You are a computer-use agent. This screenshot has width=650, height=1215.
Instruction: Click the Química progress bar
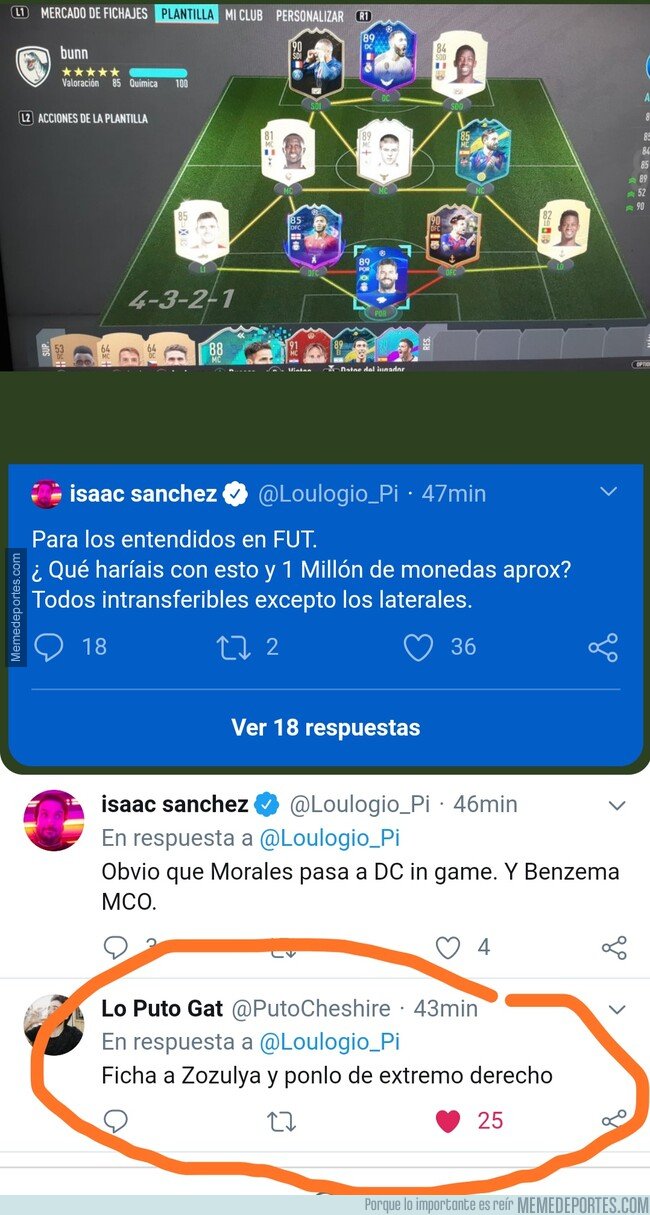pos(158,72)
